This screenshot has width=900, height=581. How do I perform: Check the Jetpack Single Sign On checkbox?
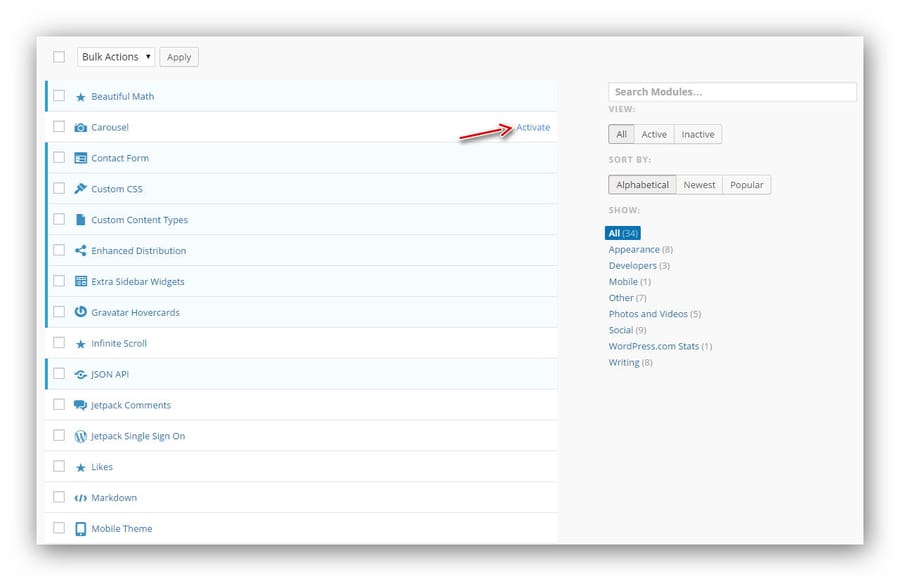(59, 435)
